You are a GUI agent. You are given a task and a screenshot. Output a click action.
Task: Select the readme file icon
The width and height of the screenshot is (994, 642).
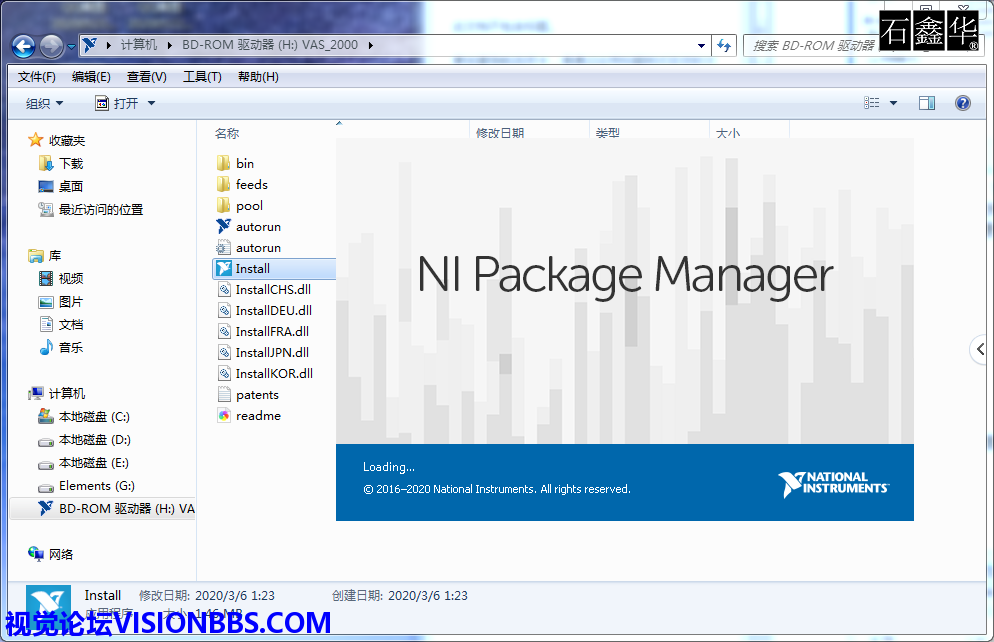[224, 415]
